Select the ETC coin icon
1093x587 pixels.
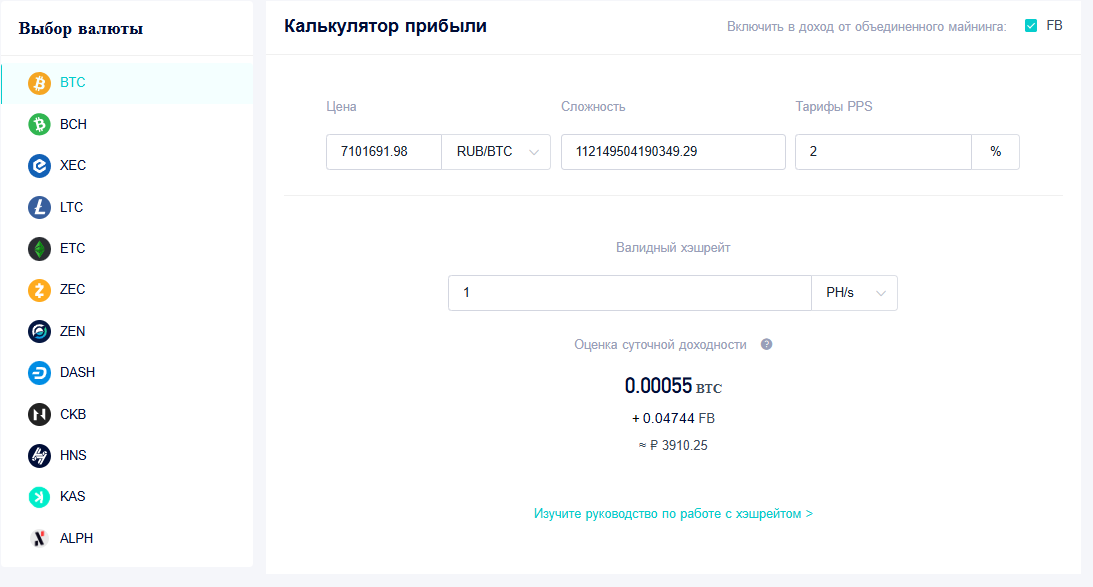(39, 248)
